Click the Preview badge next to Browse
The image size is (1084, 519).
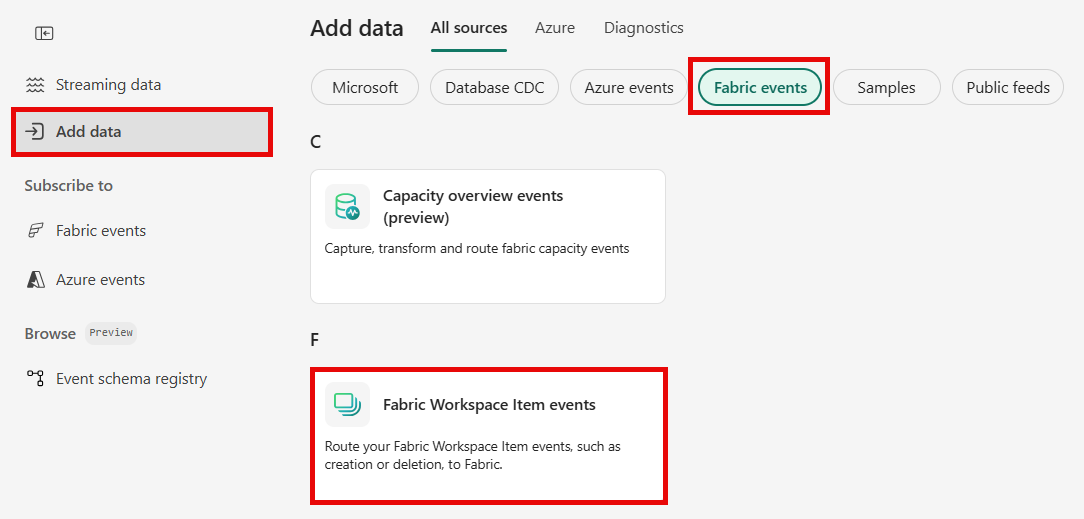(x=111, y=333)
